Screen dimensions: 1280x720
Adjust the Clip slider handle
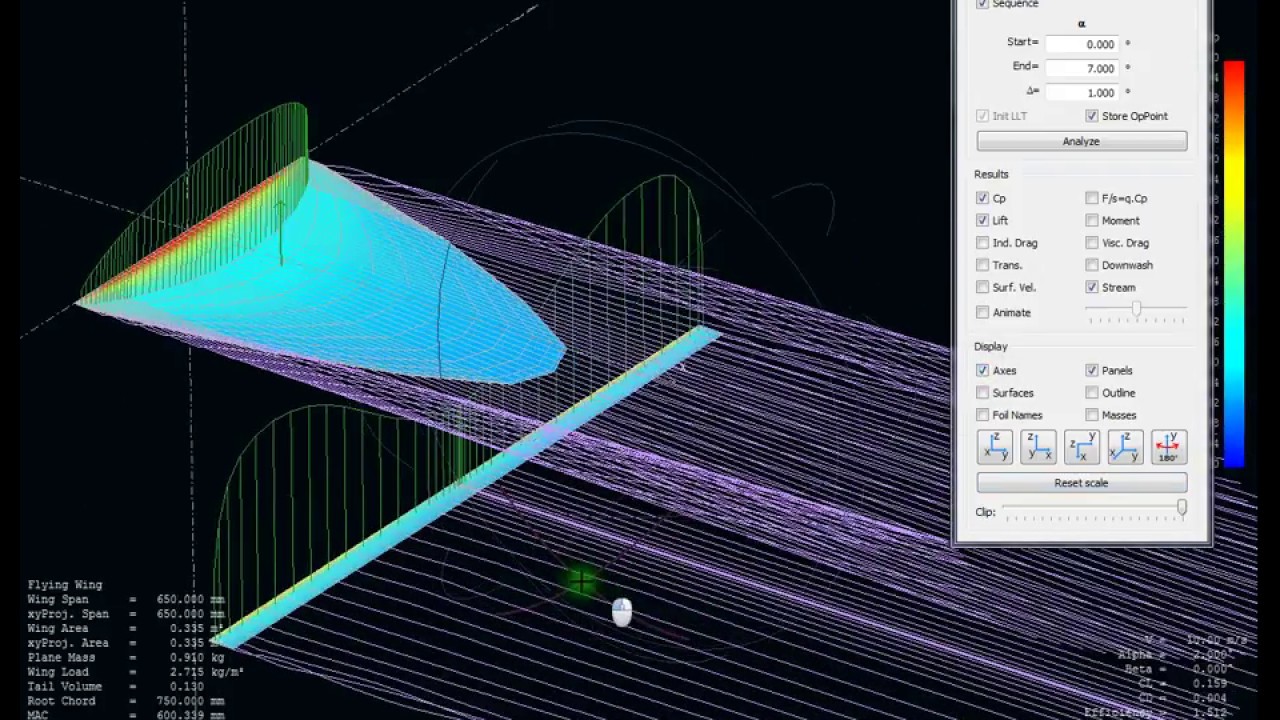[1181, 509]
